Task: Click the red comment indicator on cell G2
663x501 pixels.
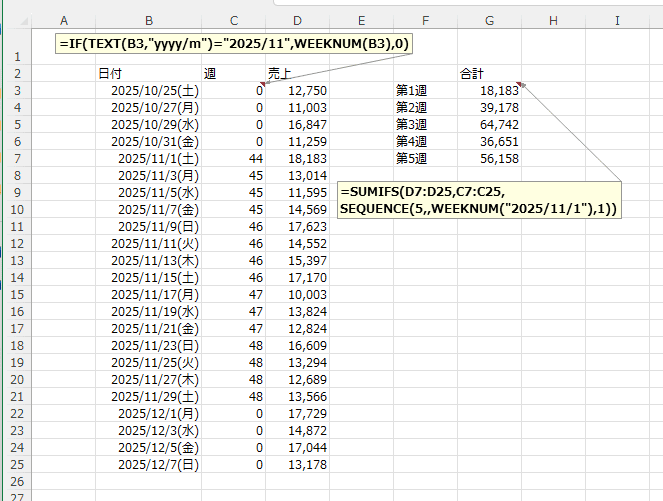Action: coord(519,84)
